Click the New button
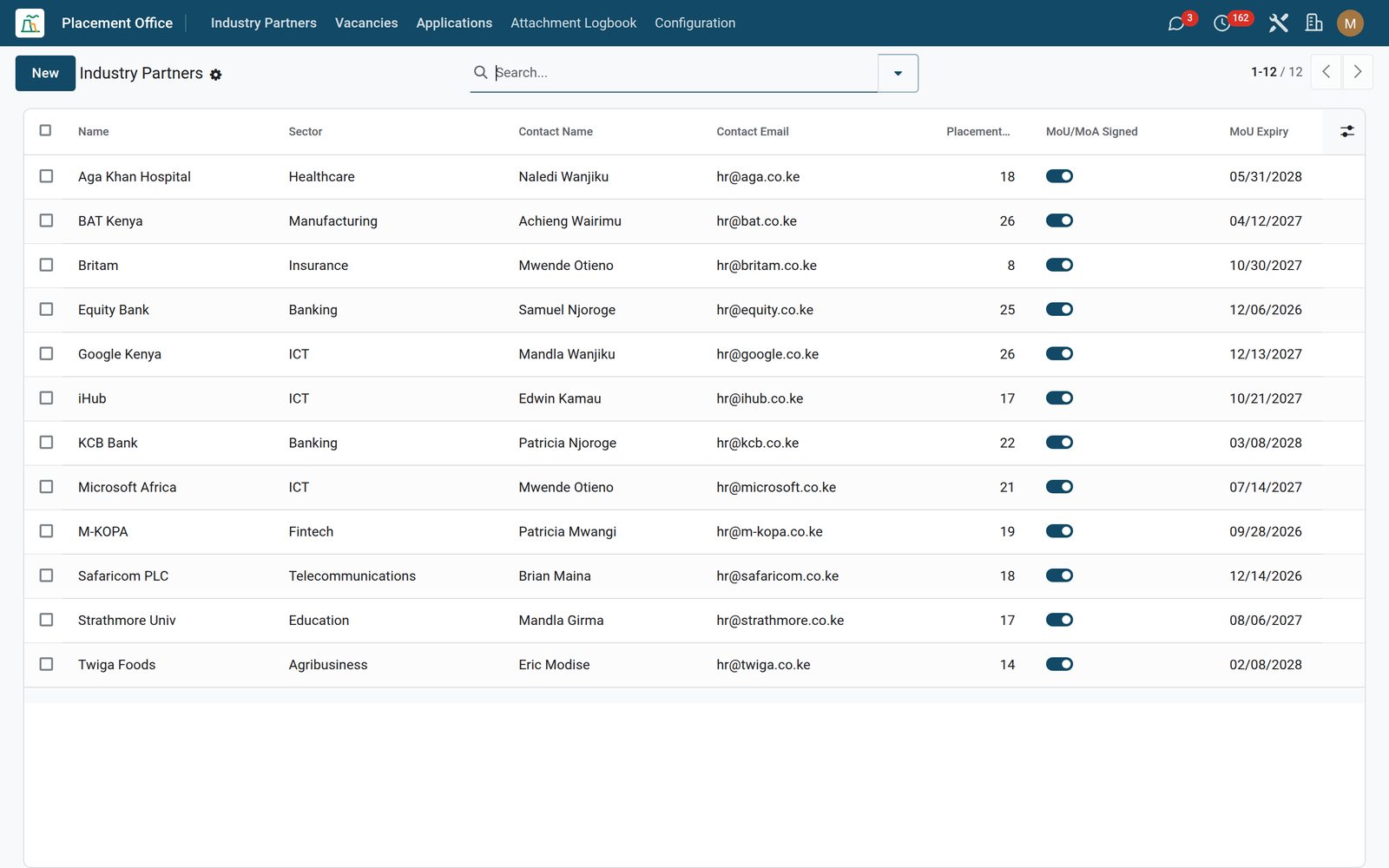 pos(45,73)
